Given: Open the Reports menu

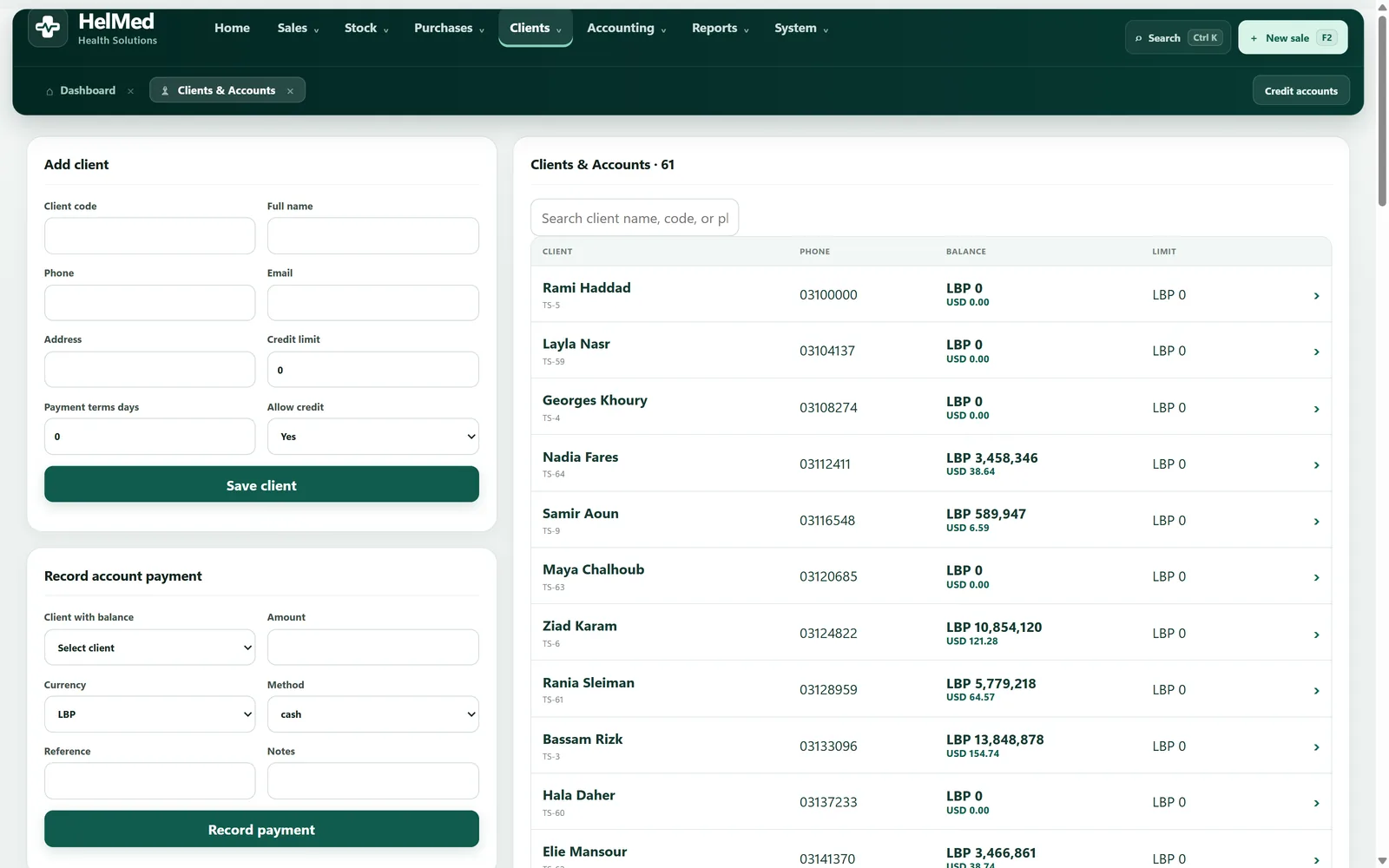Looking at the screenshot, I should tap(720, 28).
